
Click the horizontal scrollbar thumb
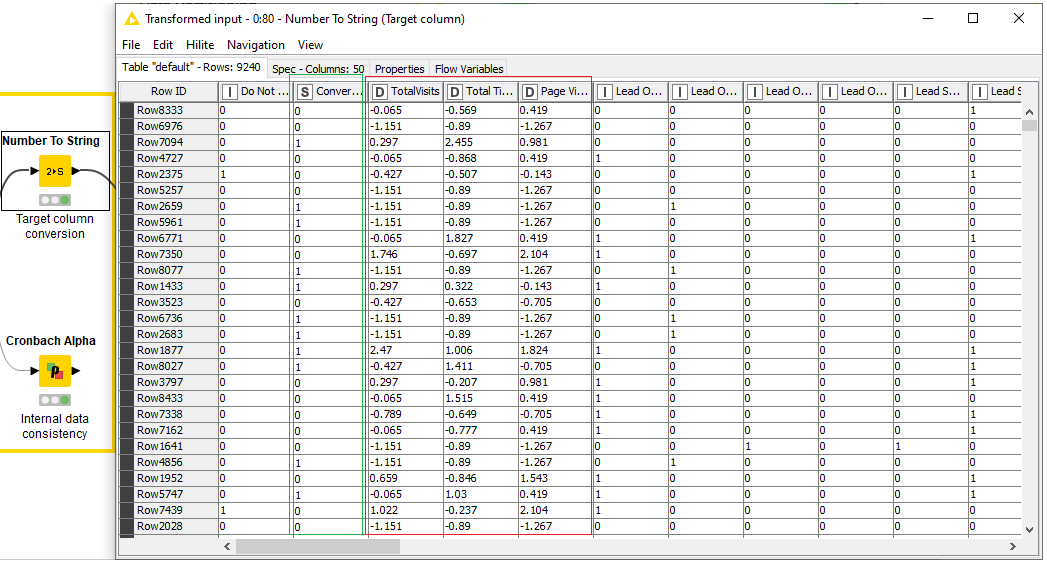click(318, 546)
